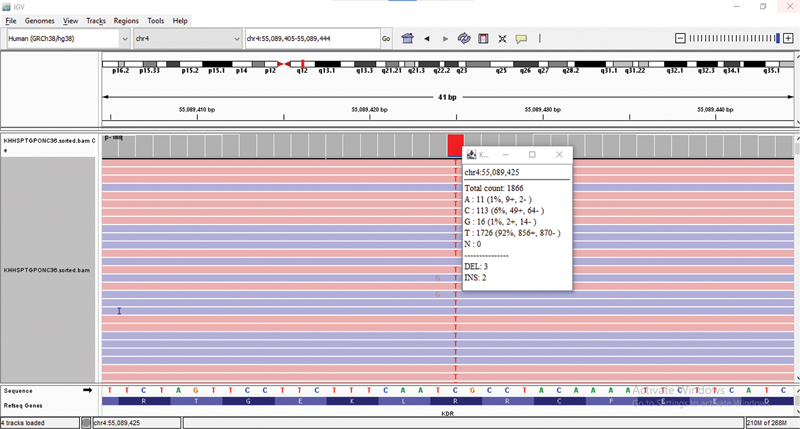Open the Human (GRCh38/hg38) genome dropdown
800x429 pixels.
(x=124, y=38)
